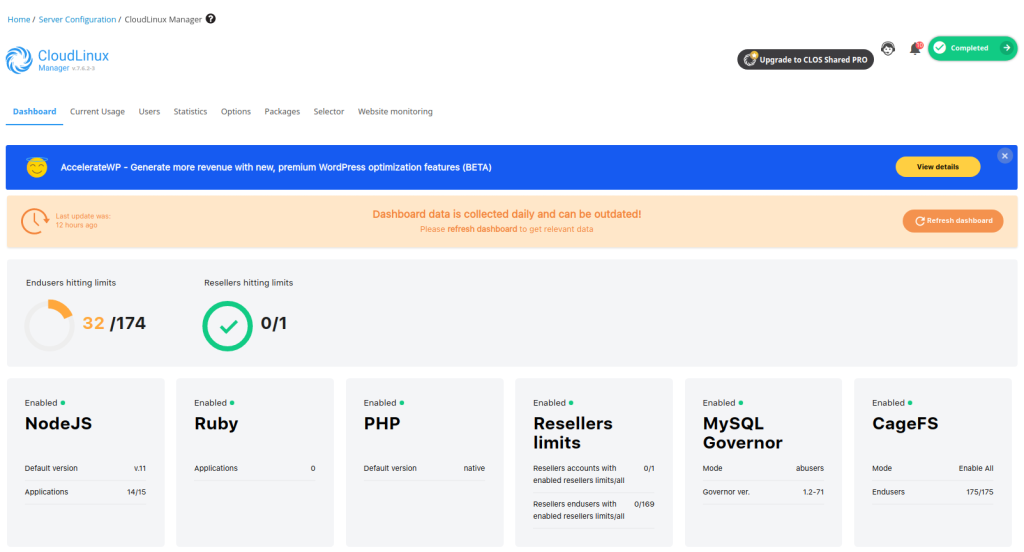Open the support avatar icon
The width and height of the screenshot is (1024, 552).
pos(888,49)
